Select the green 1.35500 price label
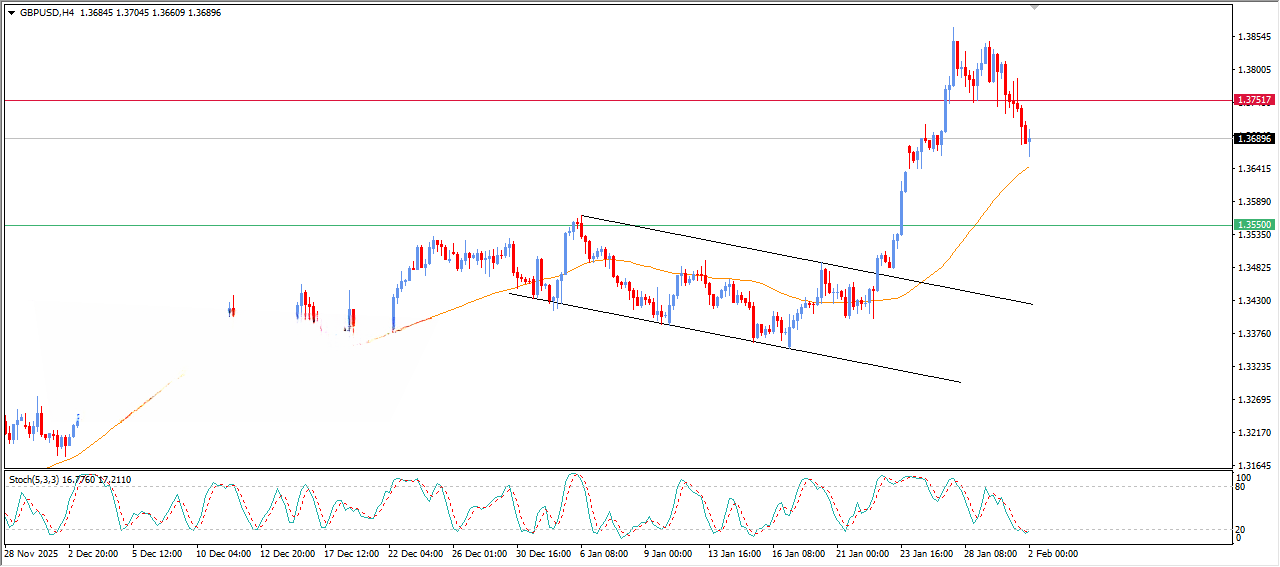Image resolution: width=1280 pixels, height=567 pixels. (x=1254, y=225)
